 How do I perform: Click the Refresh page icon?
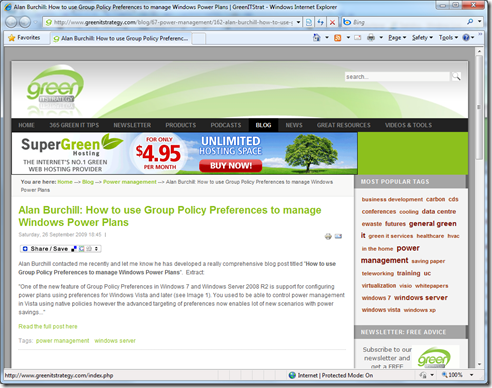pyautogui.click(x=321, y=22)
